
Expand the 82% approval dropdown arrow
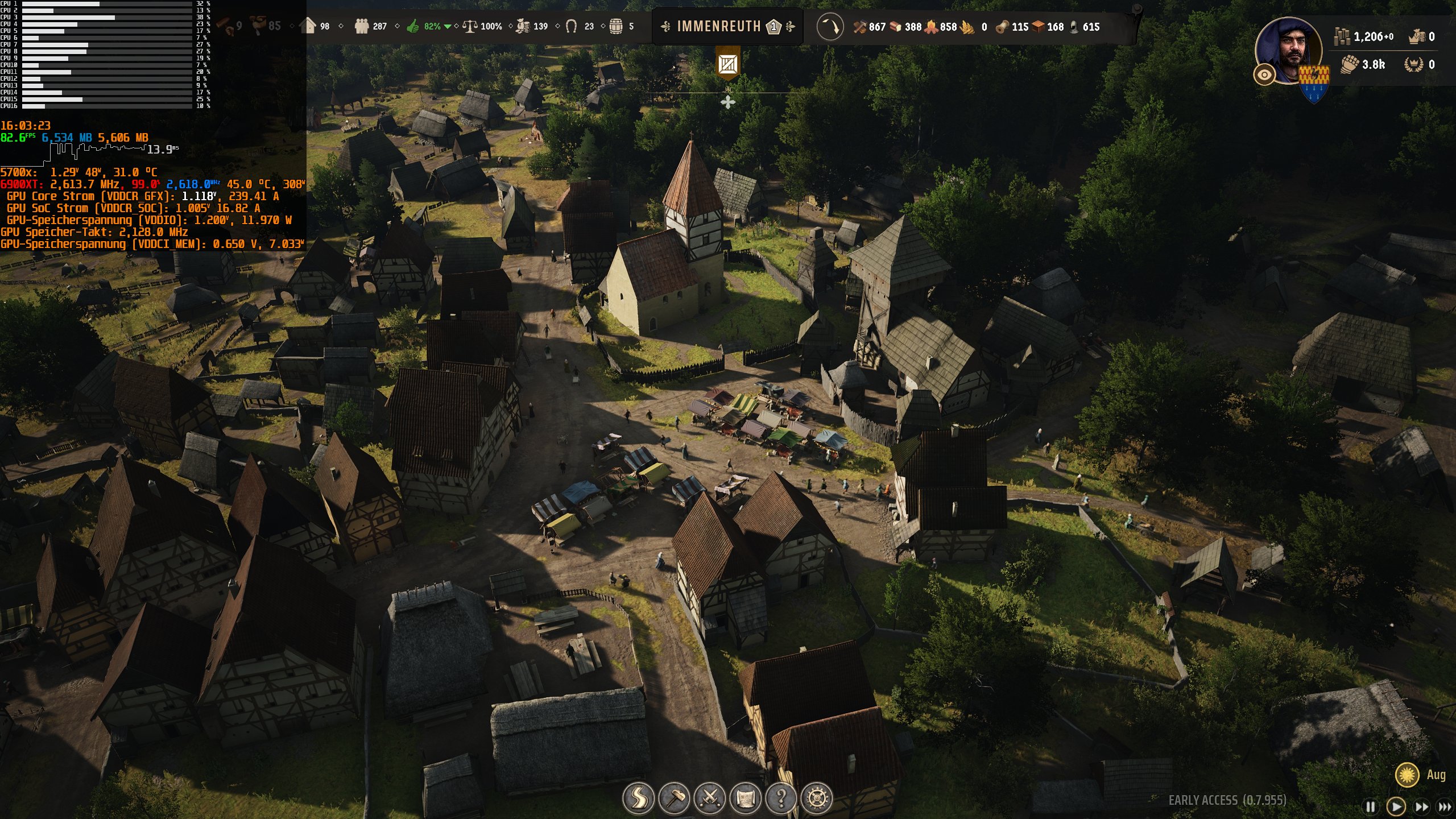pyautogui.click(x=448, y=27)
